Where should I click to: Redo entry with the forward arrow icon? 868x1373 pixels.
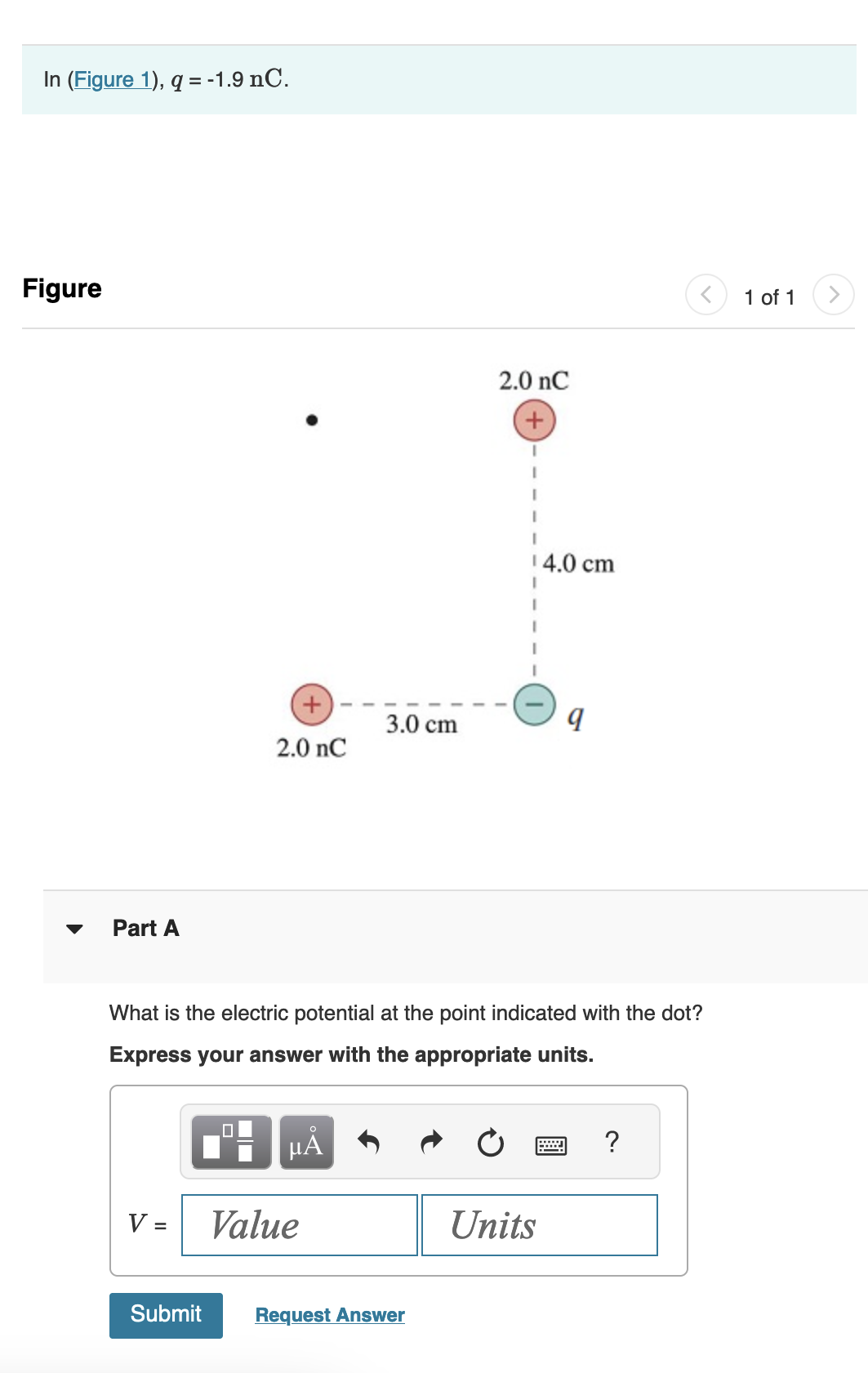pyautogui.click(x=430, y=1142)
